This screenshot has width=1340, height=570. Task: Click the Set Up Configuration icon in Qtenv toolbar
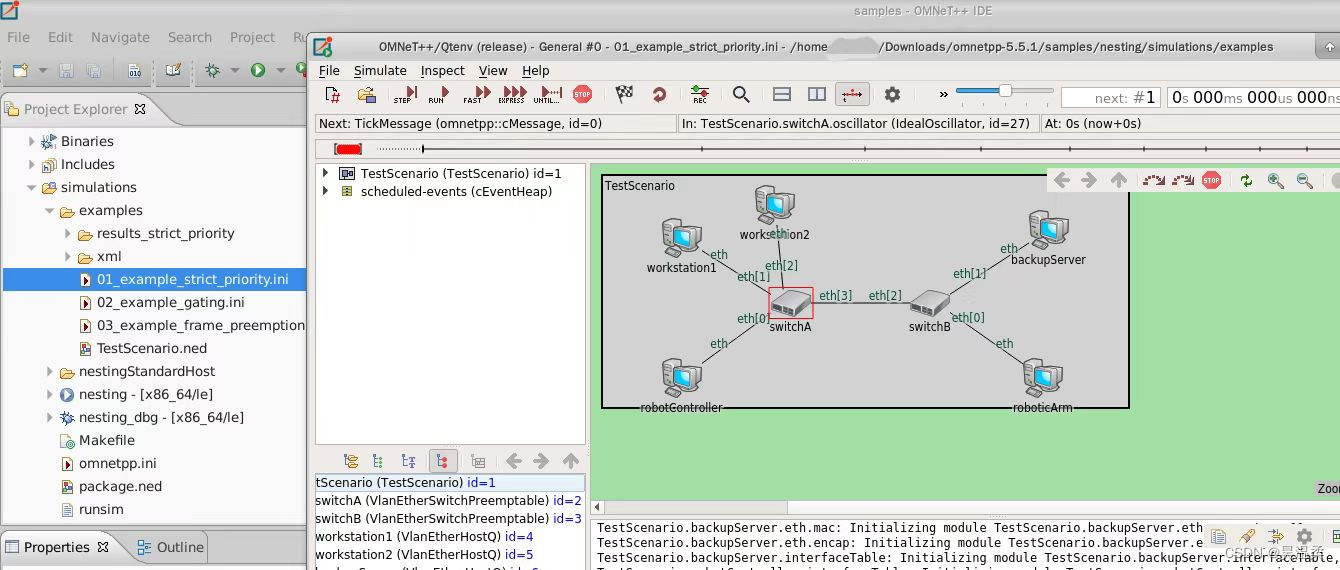[334, 94]
